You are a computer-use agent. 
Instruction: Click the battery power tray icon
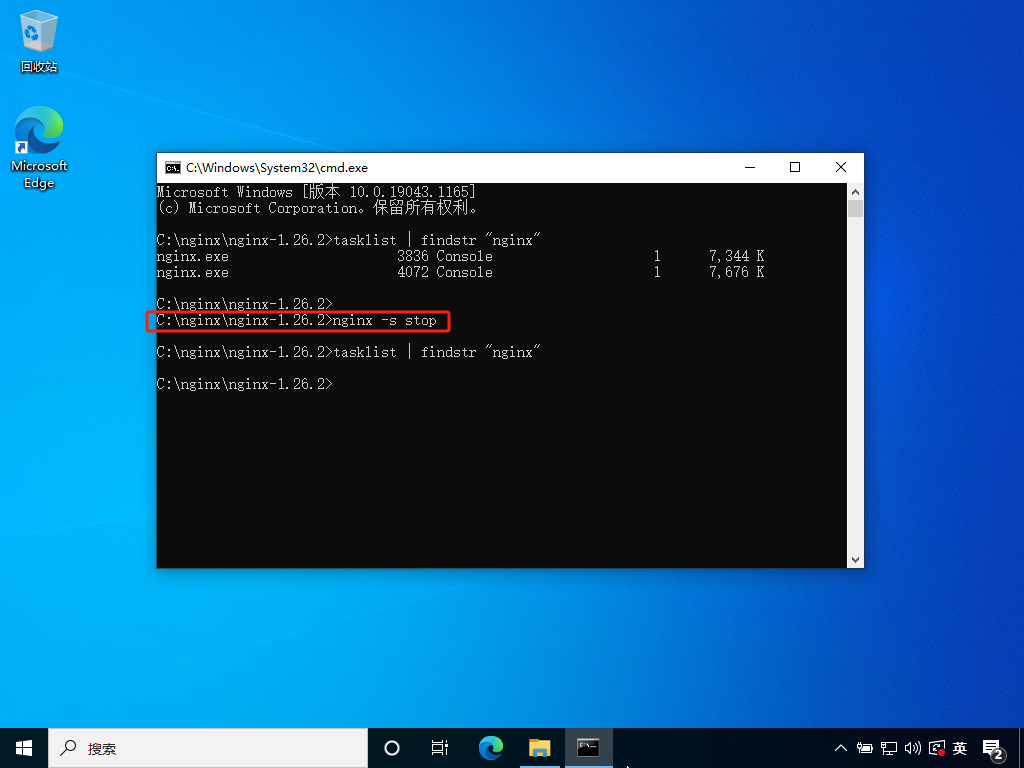865,748
